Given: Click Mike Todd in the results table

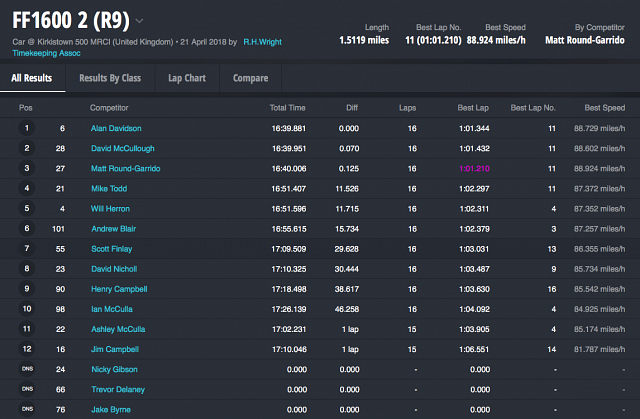Looking at the screenshot, I should click(109, 188).
